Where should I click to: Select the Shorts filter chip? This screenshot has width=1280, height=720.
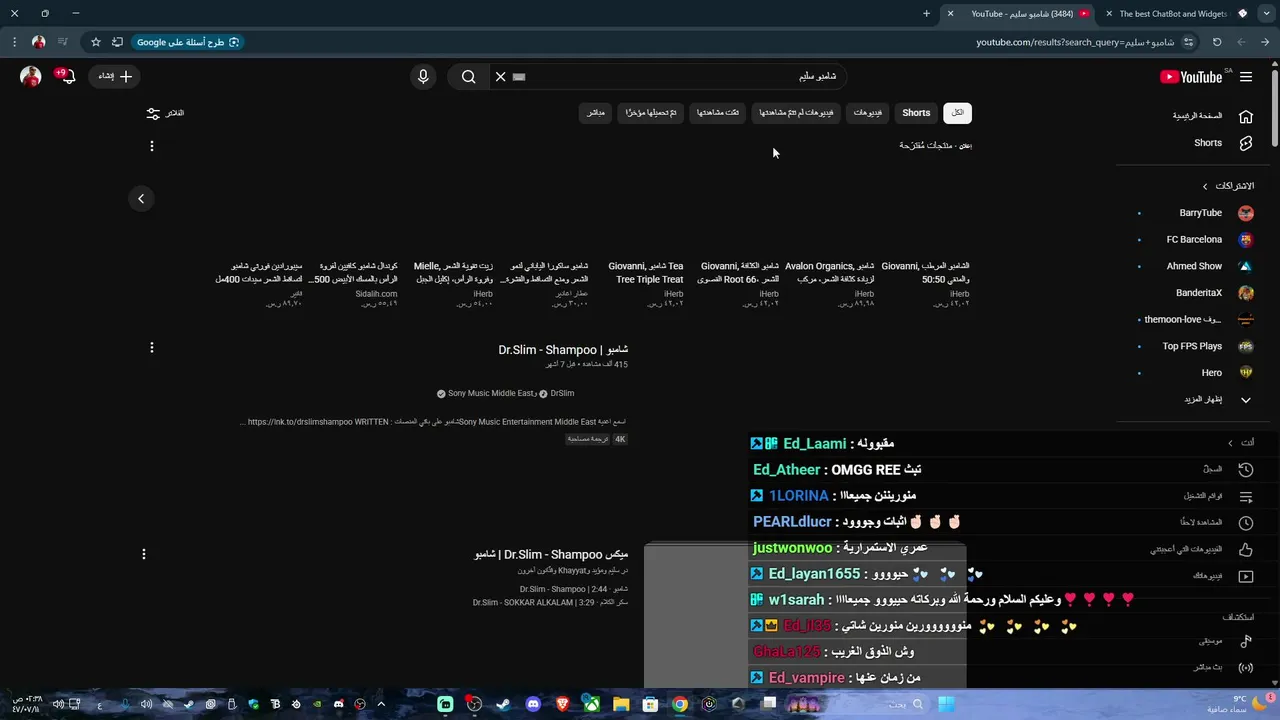point(916,113)
